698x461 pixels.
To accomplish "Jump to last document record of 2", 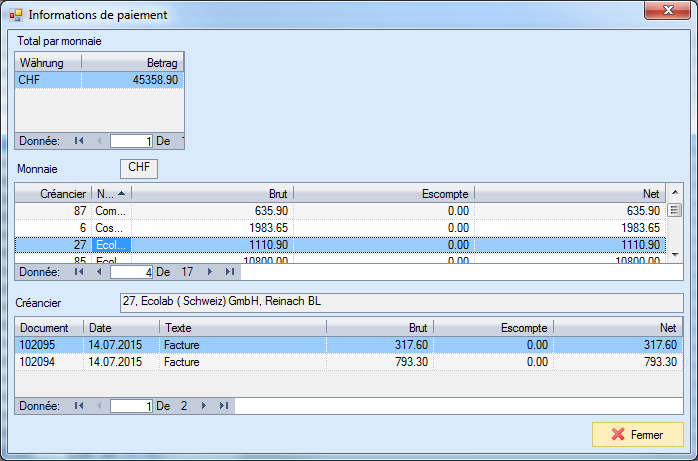I will pos(223,406).
